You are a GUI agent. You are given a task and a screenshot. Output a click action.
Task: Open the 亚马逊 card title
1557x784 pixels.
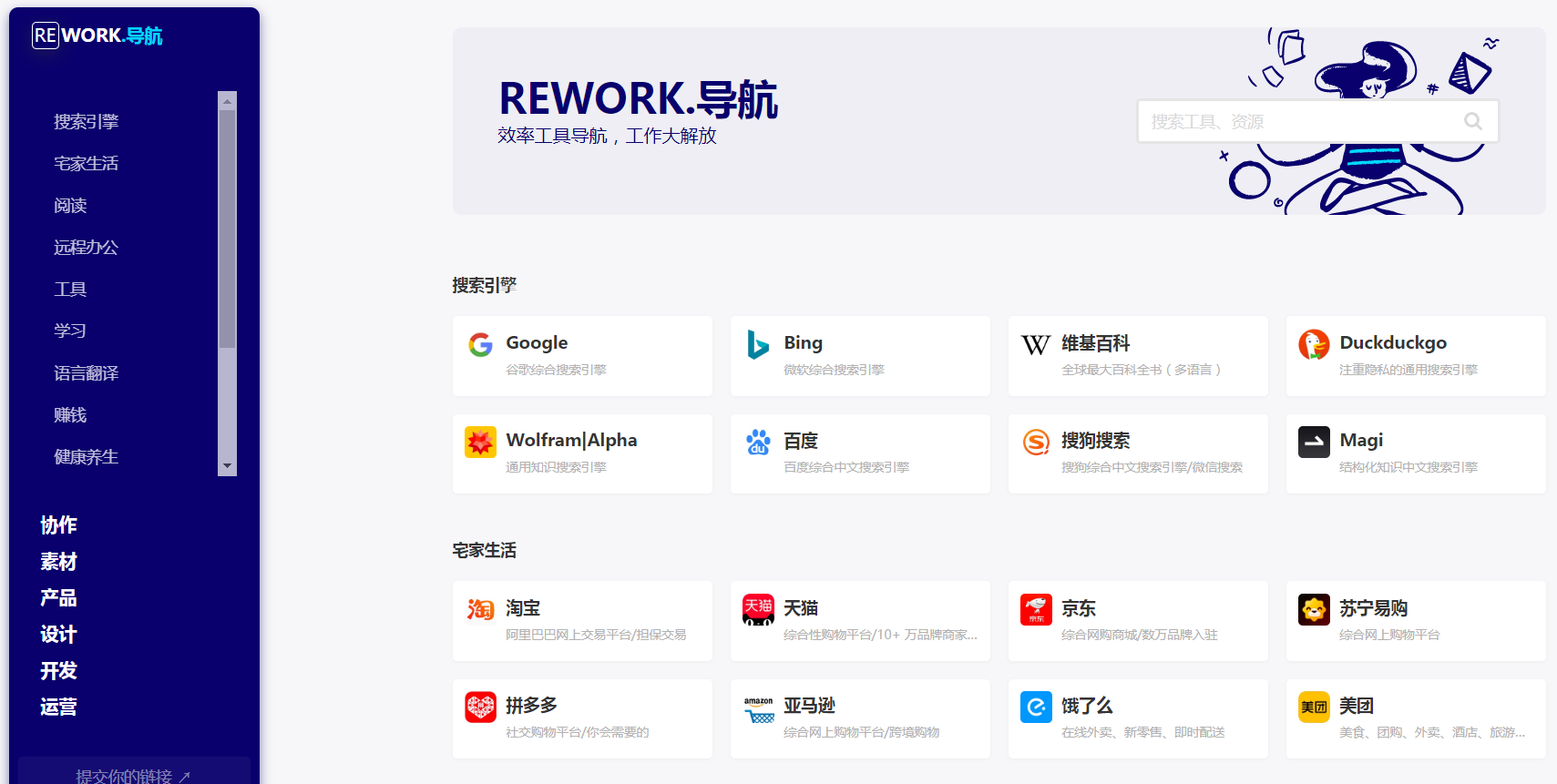click(x=810, y=706)
